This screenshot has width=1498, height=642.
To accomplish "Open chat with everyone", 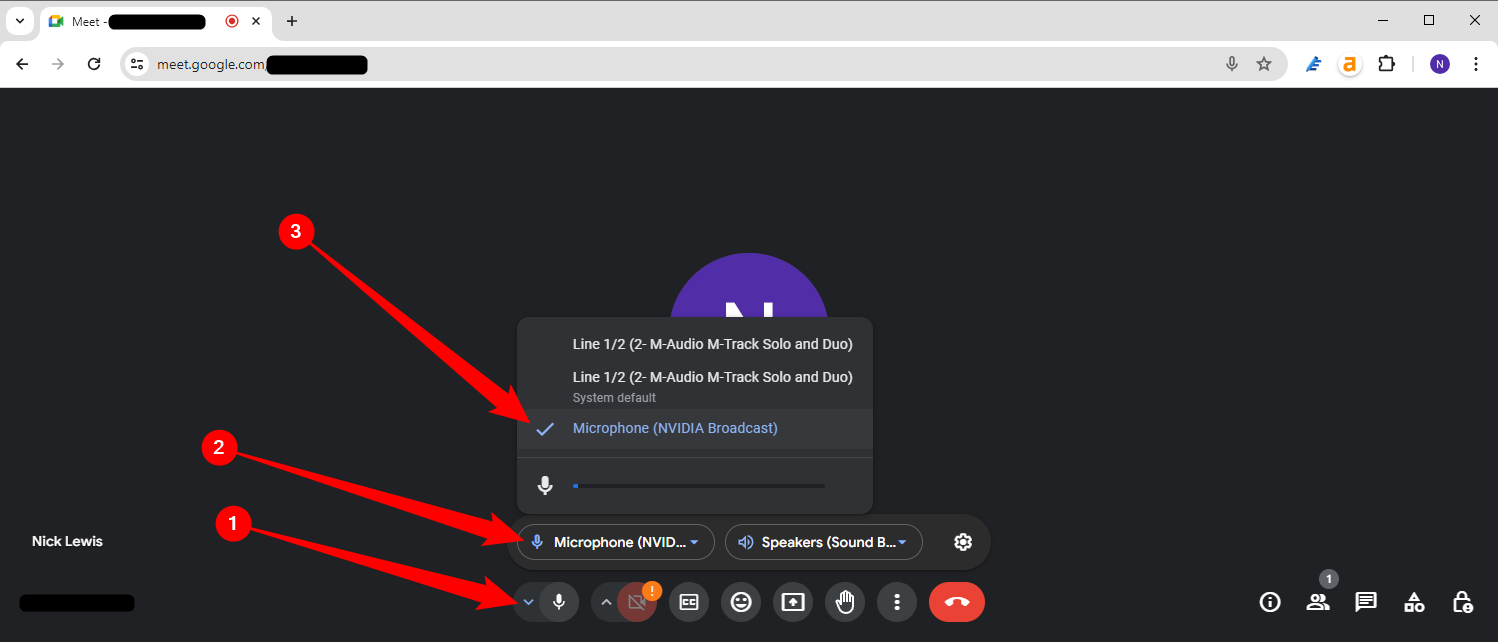I will pos(1366,602).
